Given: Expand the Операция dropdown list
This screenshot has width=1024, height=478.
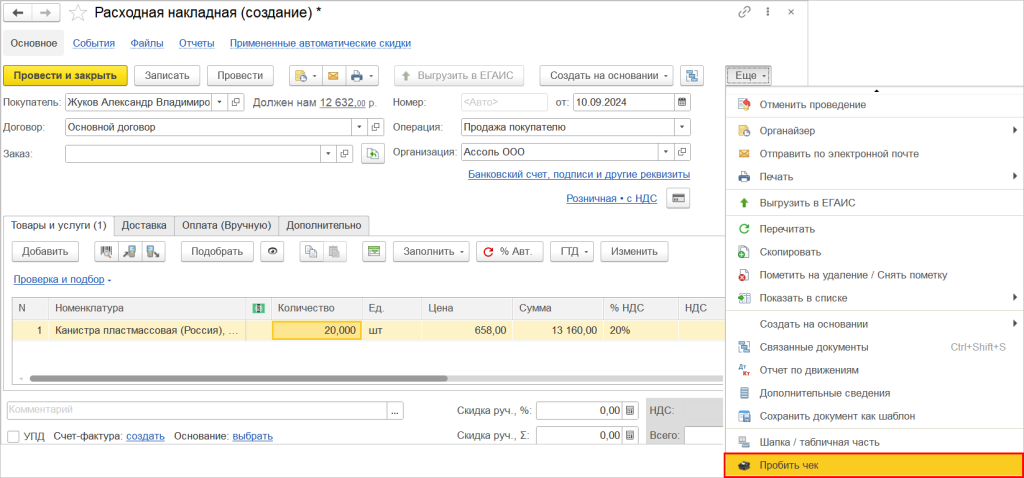Looking at the screenshot, I should point(682,127).
